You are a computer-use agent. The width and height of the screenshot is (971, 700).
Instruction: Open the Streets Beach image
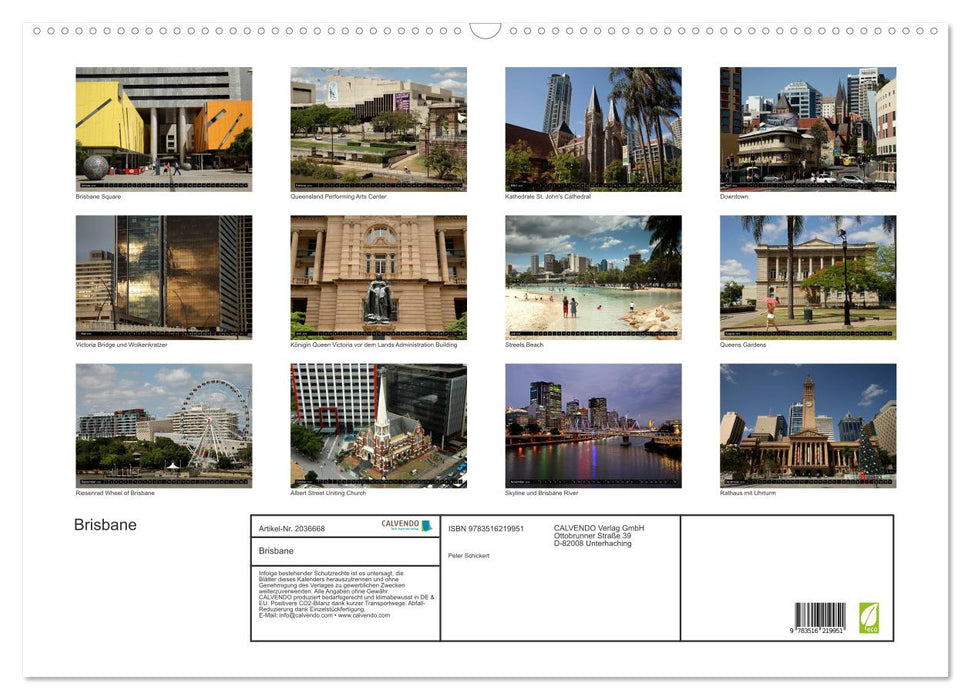[x=592, y=276]
